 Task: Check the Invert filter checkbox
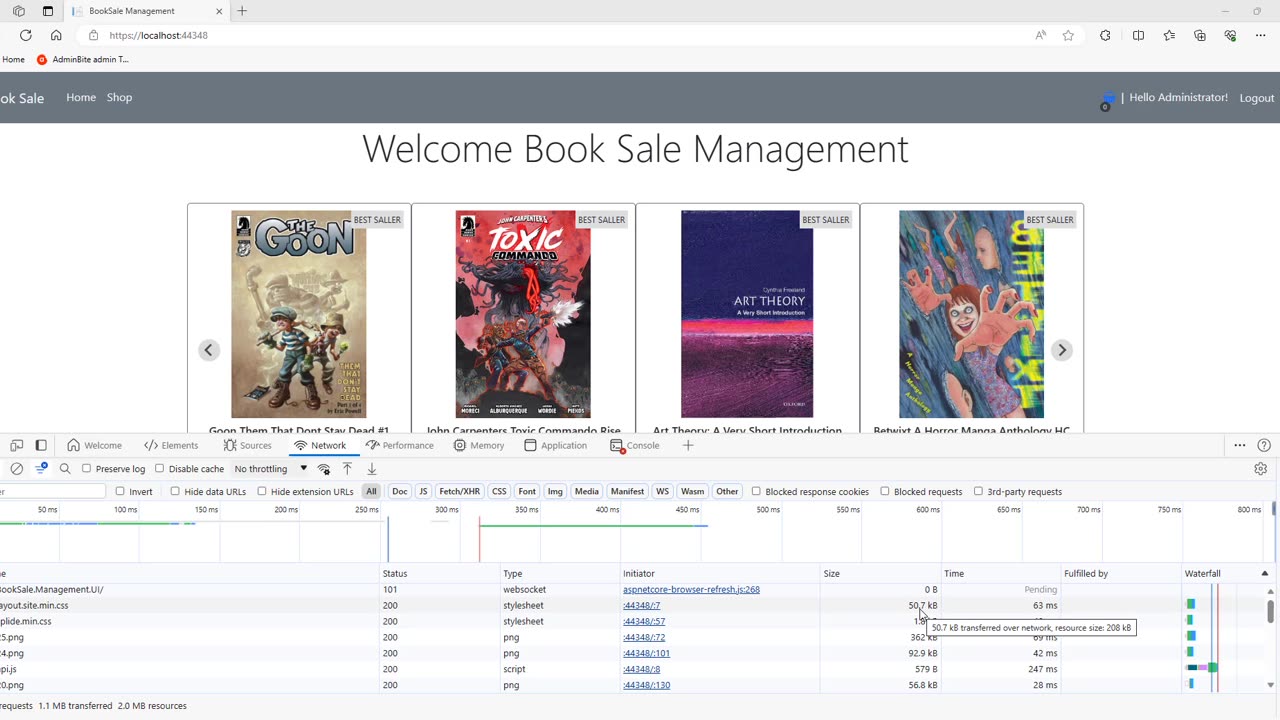pos(120,492)
